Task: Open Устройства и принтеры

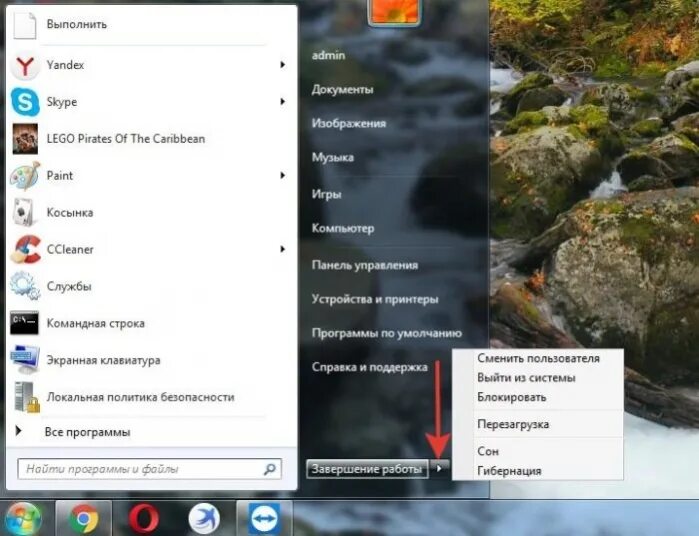Action: tap(375, 299)
